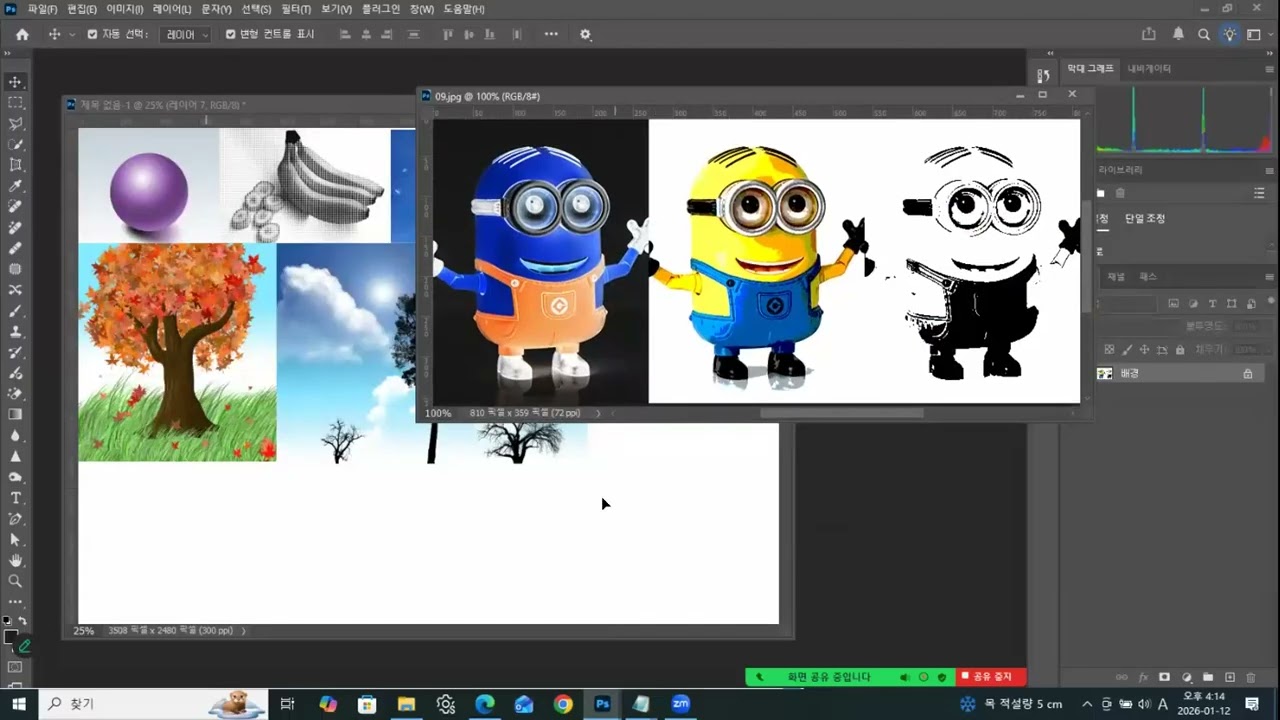1280x720 pixels.
Task: Select the Hand tool
Action: tap(15, 560)
